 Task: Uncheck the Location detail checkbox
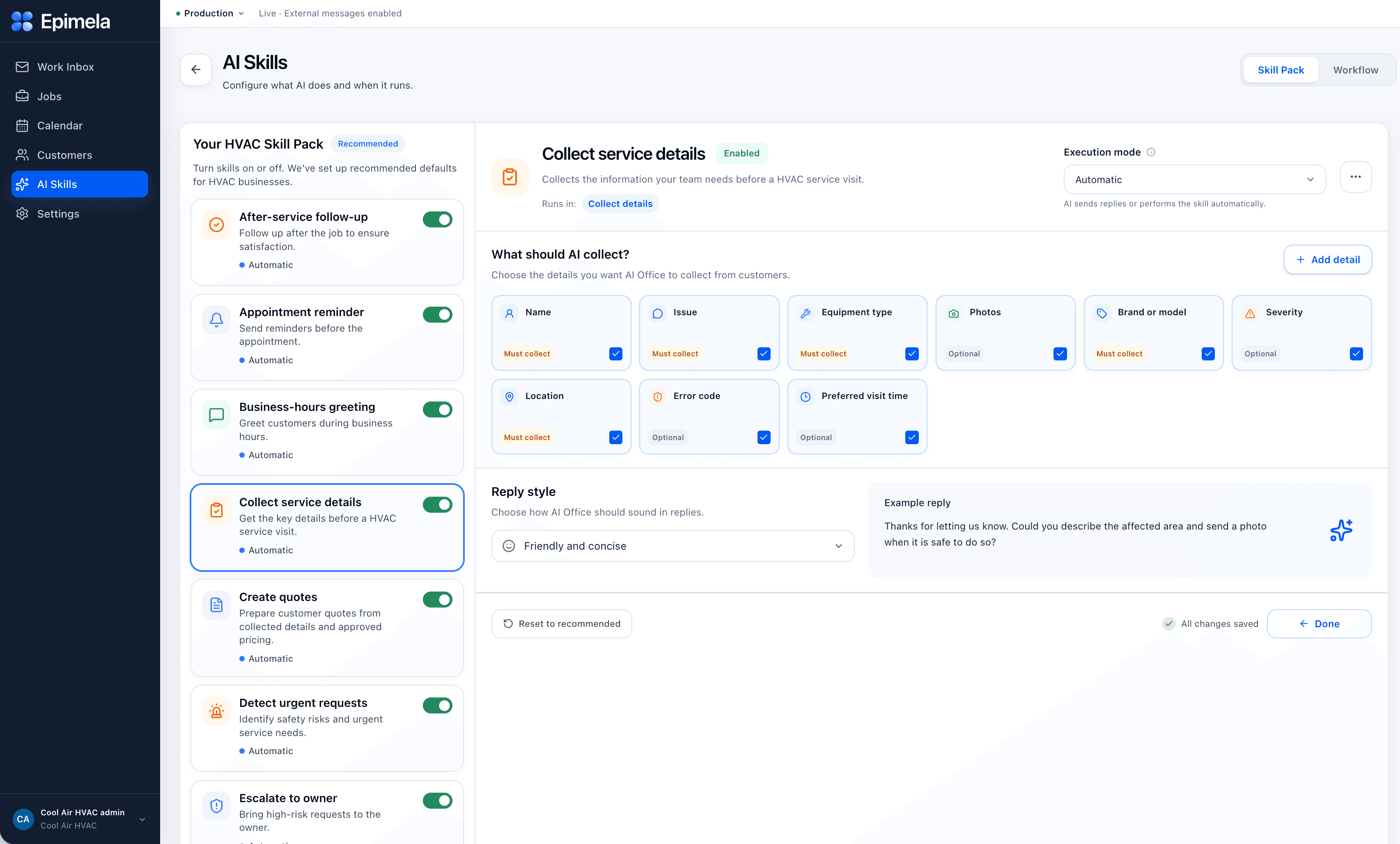(x=616, y=437)
